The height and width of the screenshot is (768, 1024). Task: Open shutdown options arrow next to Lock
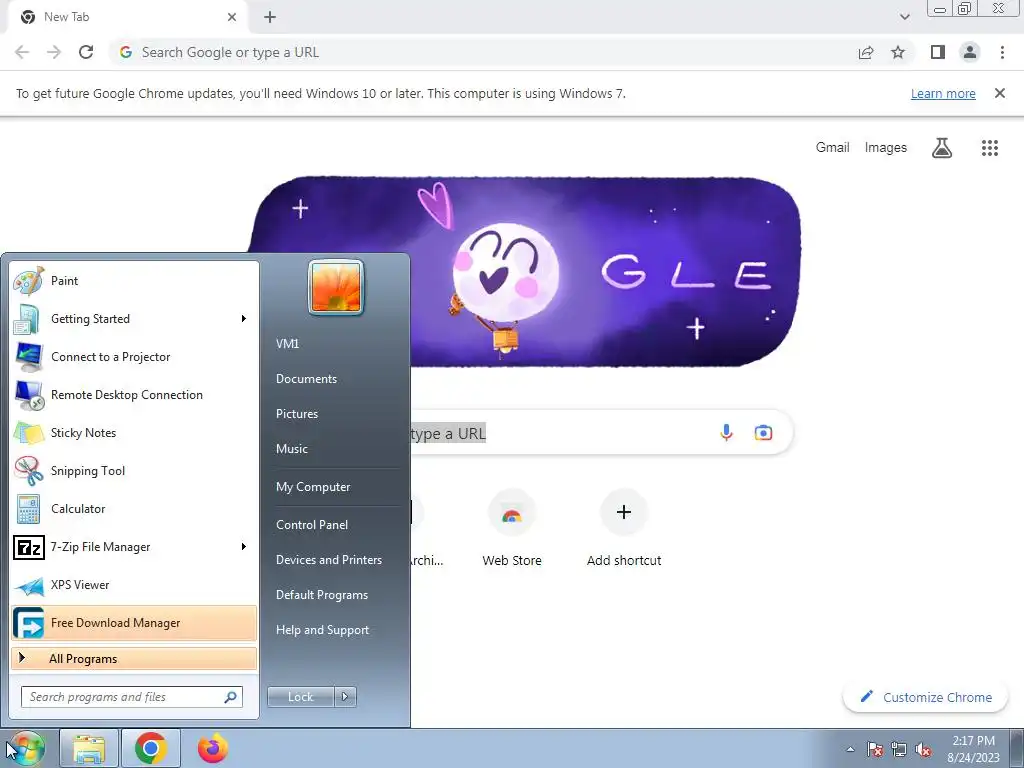click(345, 697)
